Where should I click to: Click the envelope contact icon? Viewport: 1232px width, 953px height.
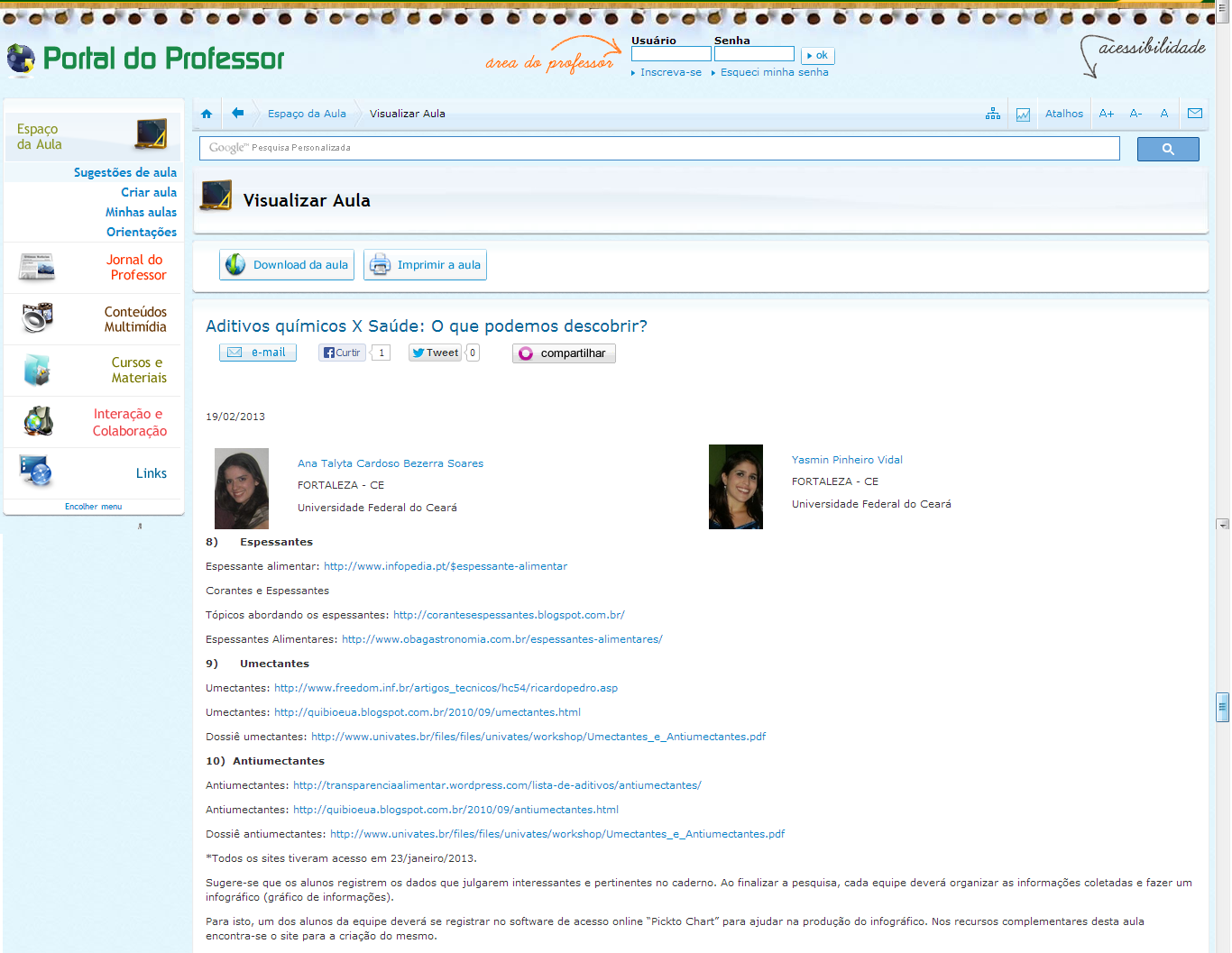(x=1195, y=114)
